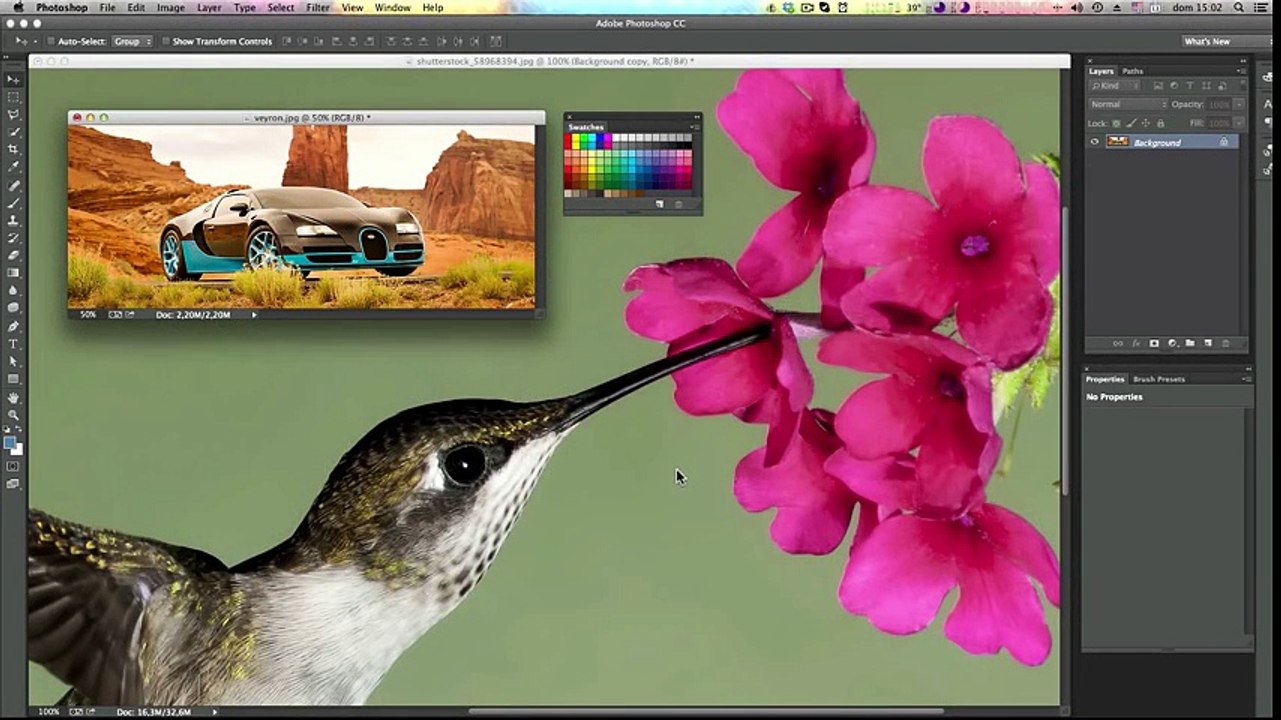Viewport: 1281px width, 720px height.
Task: Select the Healing Brush tool
Action: [13, 186]
